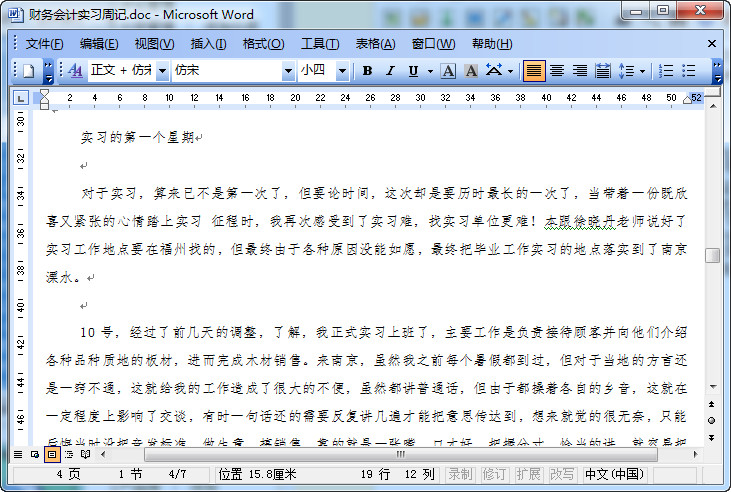Switch to Reading Layout view icon
The image size is (731, 492).
[x=85, y=454]
